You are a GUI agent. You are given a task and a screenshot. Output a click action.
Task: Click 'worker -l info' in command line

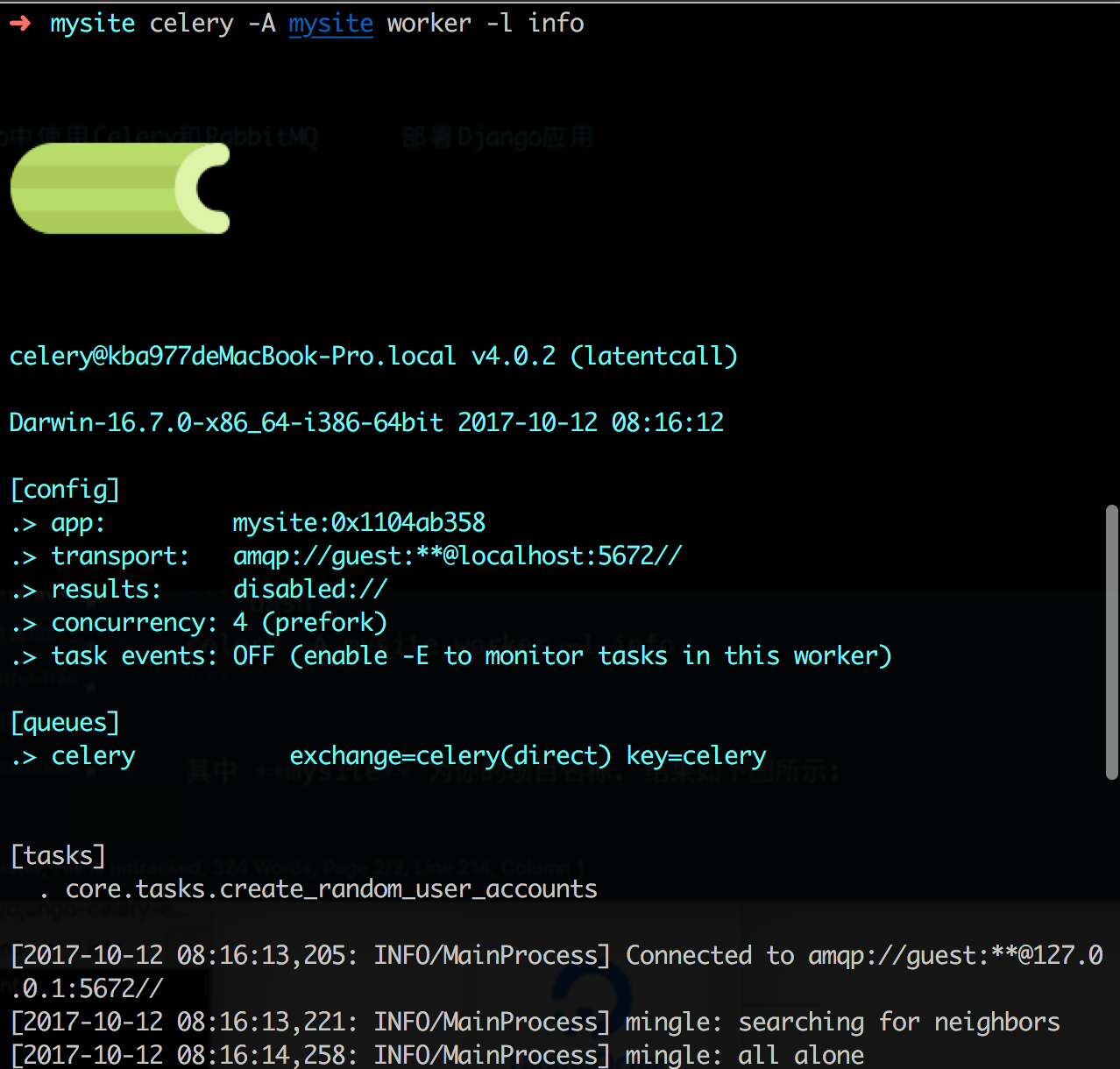click(486, 24)
